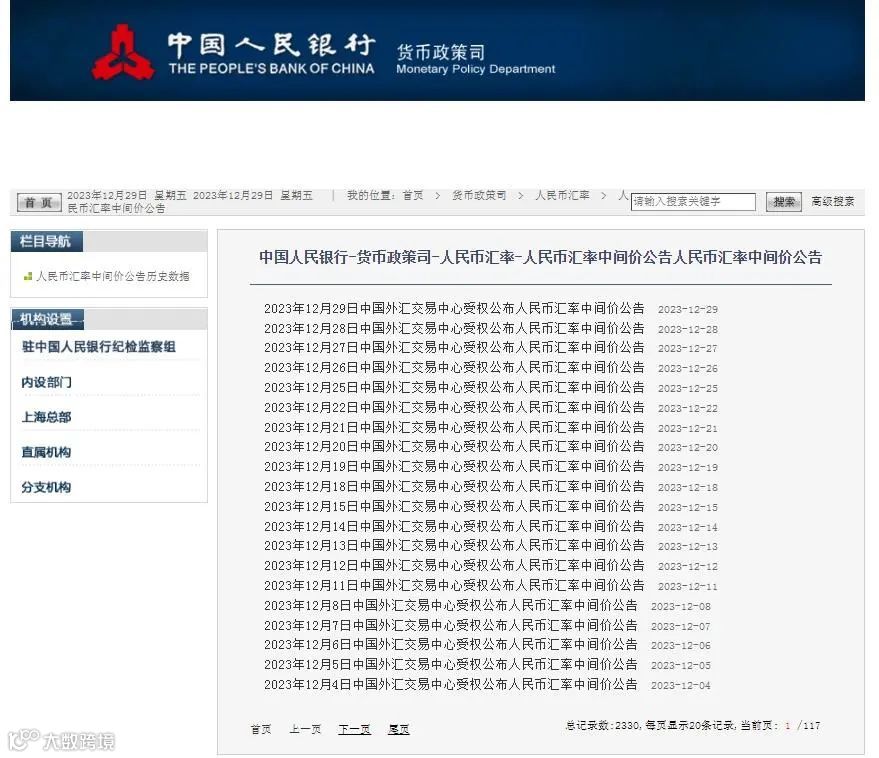Click the 上一页 previous page link
Image resolution: width=879 pixels, height=758 pixels.
pos(305,729)
